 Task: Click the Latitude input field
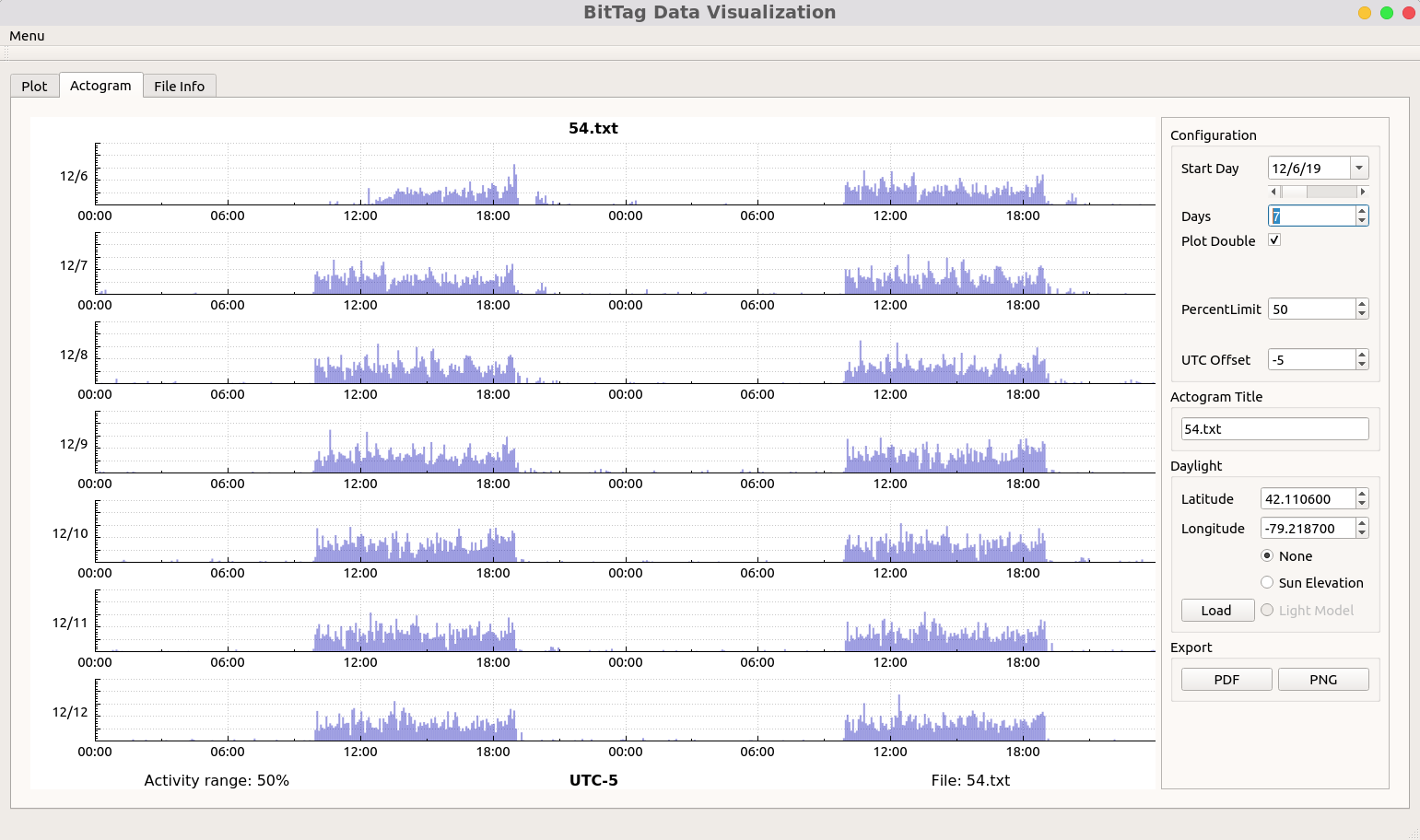pyautogui.click(x=1309, y=498)
